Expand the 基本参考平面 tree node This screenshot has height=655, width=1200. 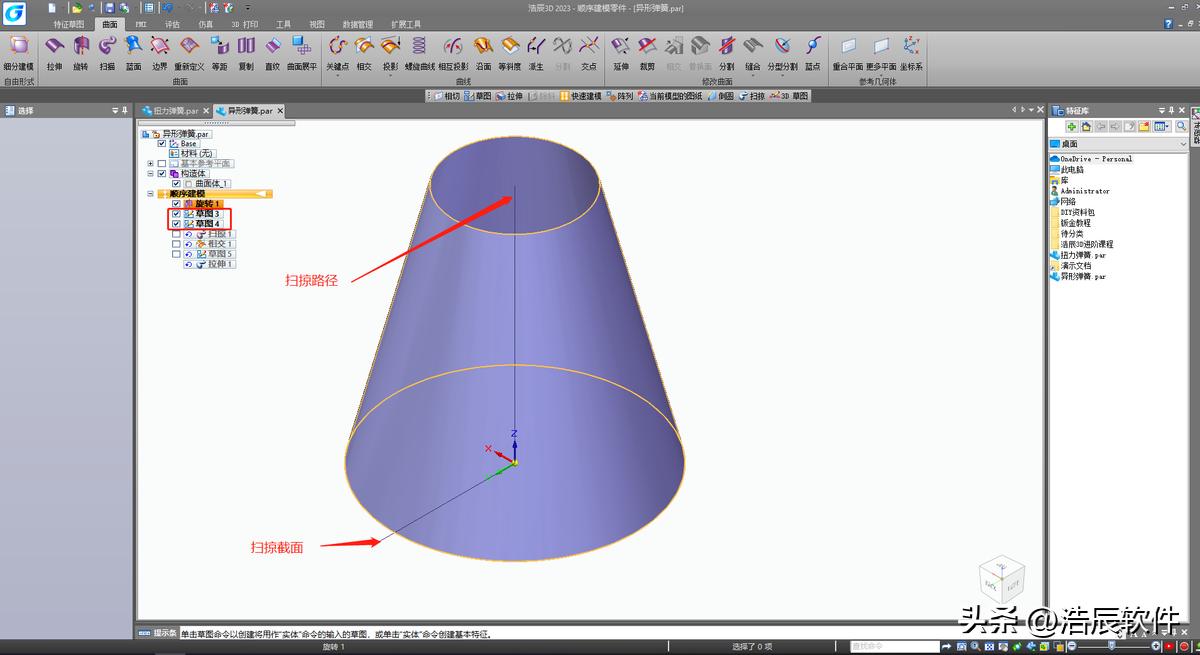click(150, 163)
